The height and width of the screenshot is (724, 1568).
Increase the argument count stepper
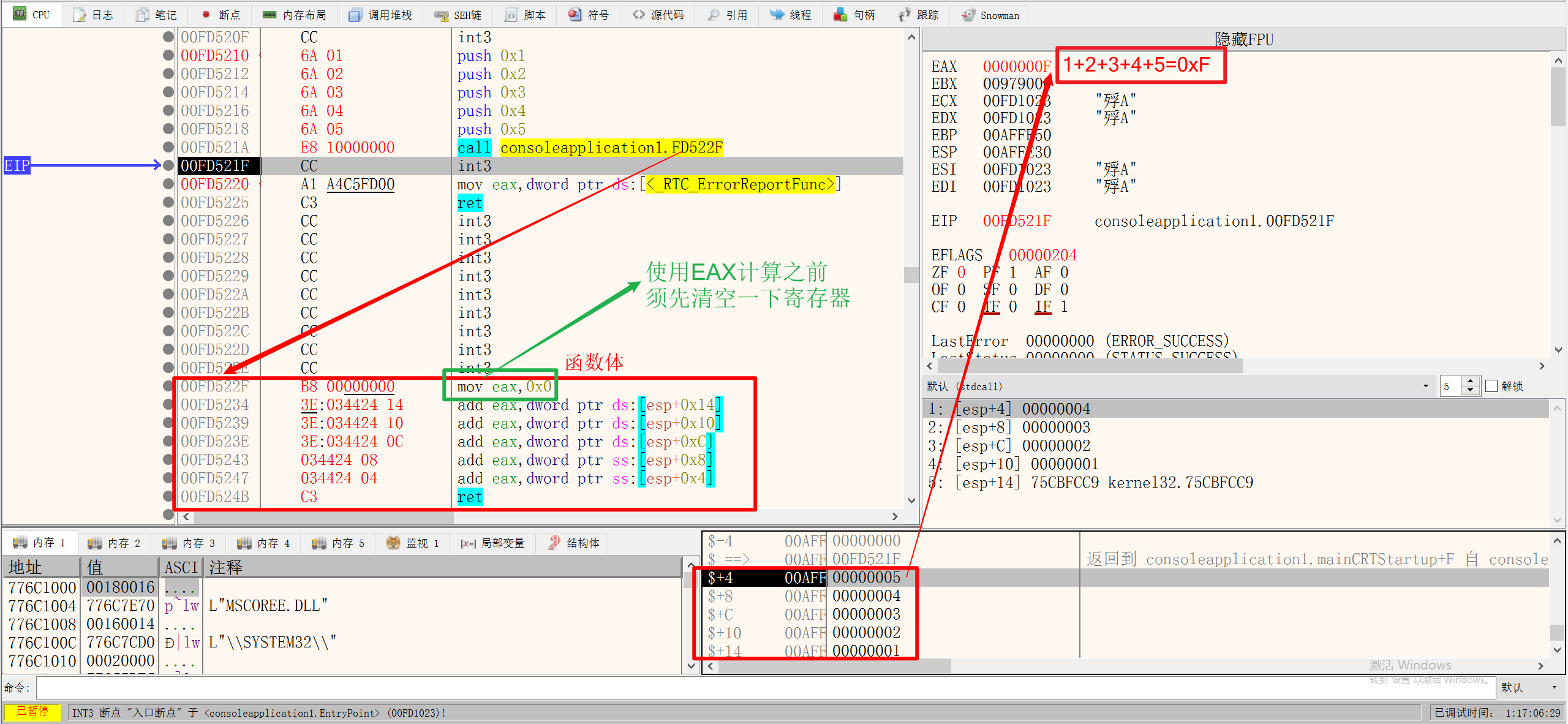coord(1470,382)
